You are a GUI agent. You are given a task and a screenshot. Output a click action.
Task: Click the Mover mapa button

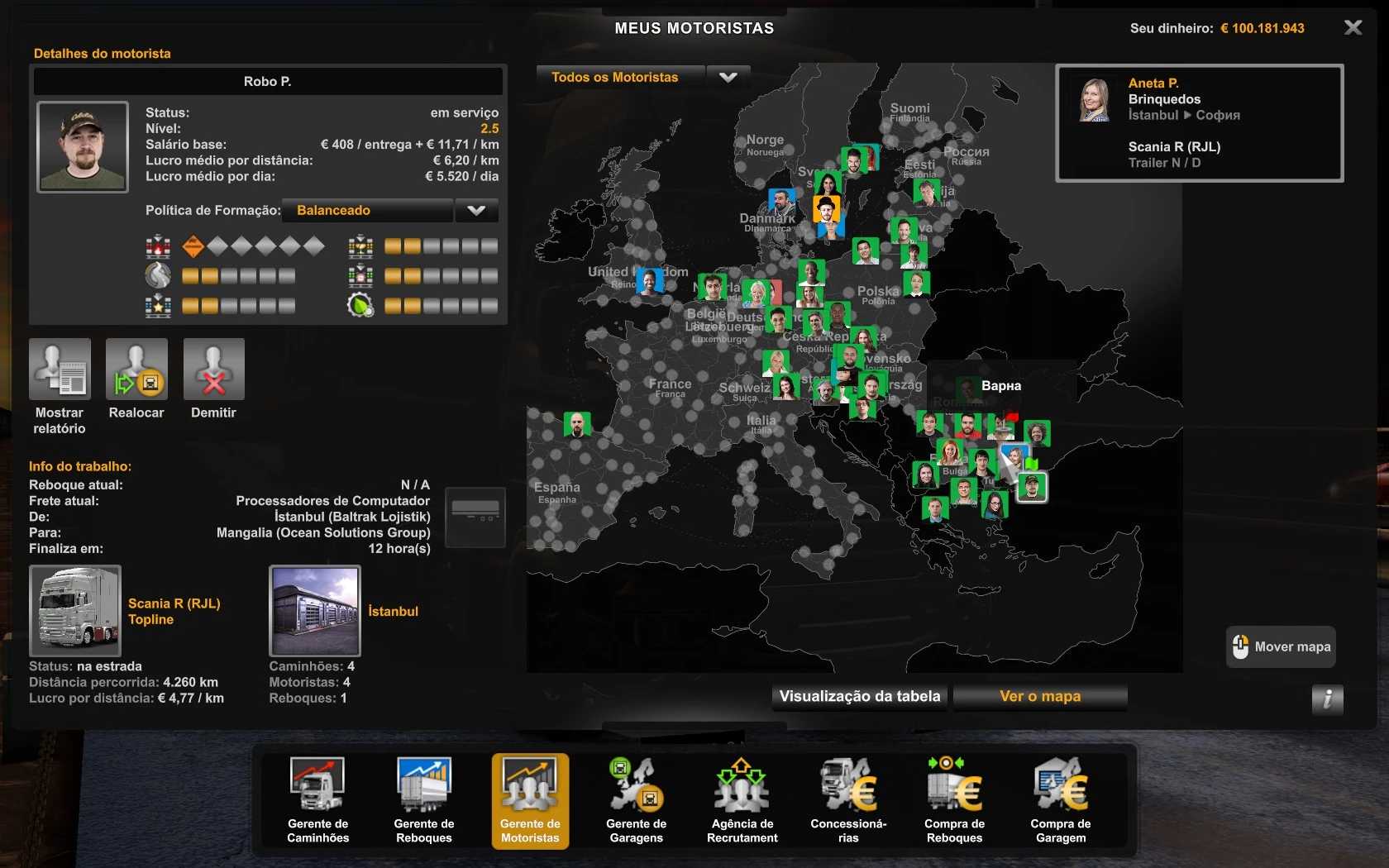tap(1281, 646)
